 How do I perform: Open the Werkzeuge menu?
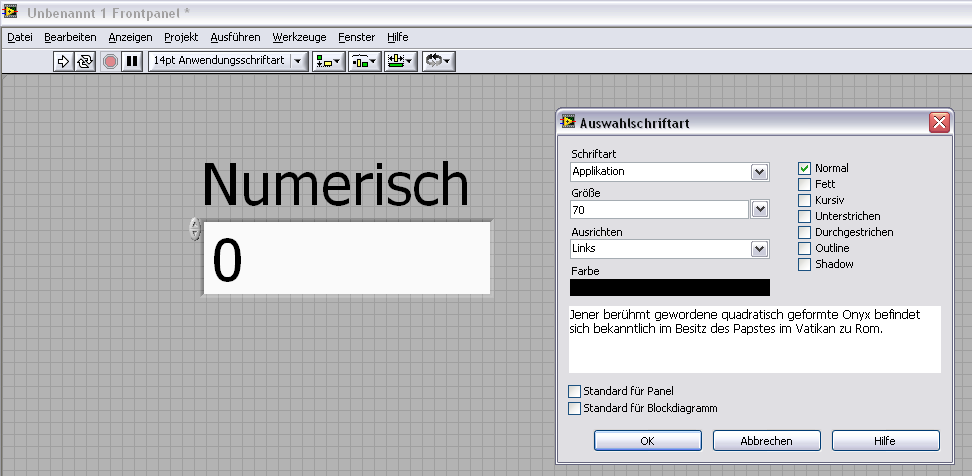[x=299, y=37]
